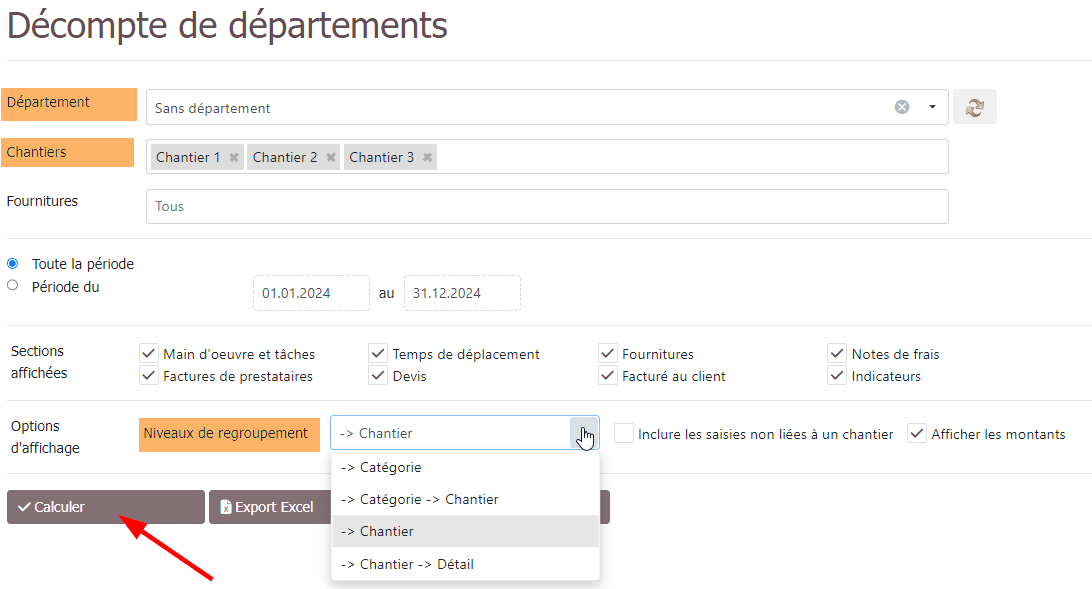1092x589 pixels.
Task: Select the Toute la période option
Action: click(x=13, y=264)
